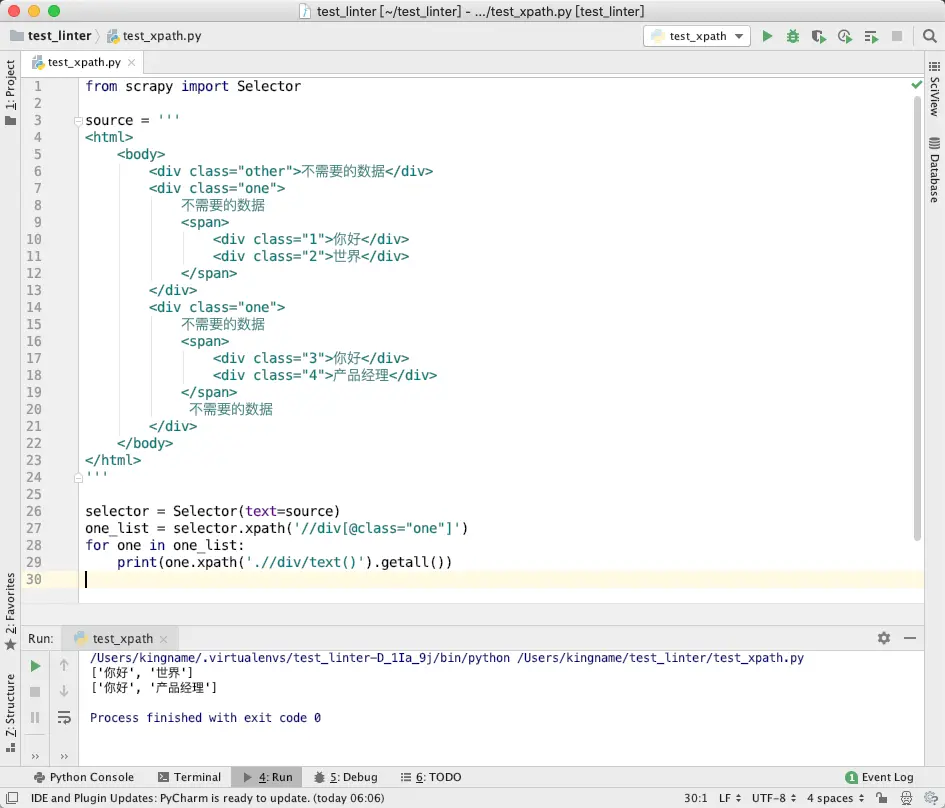Hide the Run tool window
The image size is (945, 808).
[x=910, y=638]
